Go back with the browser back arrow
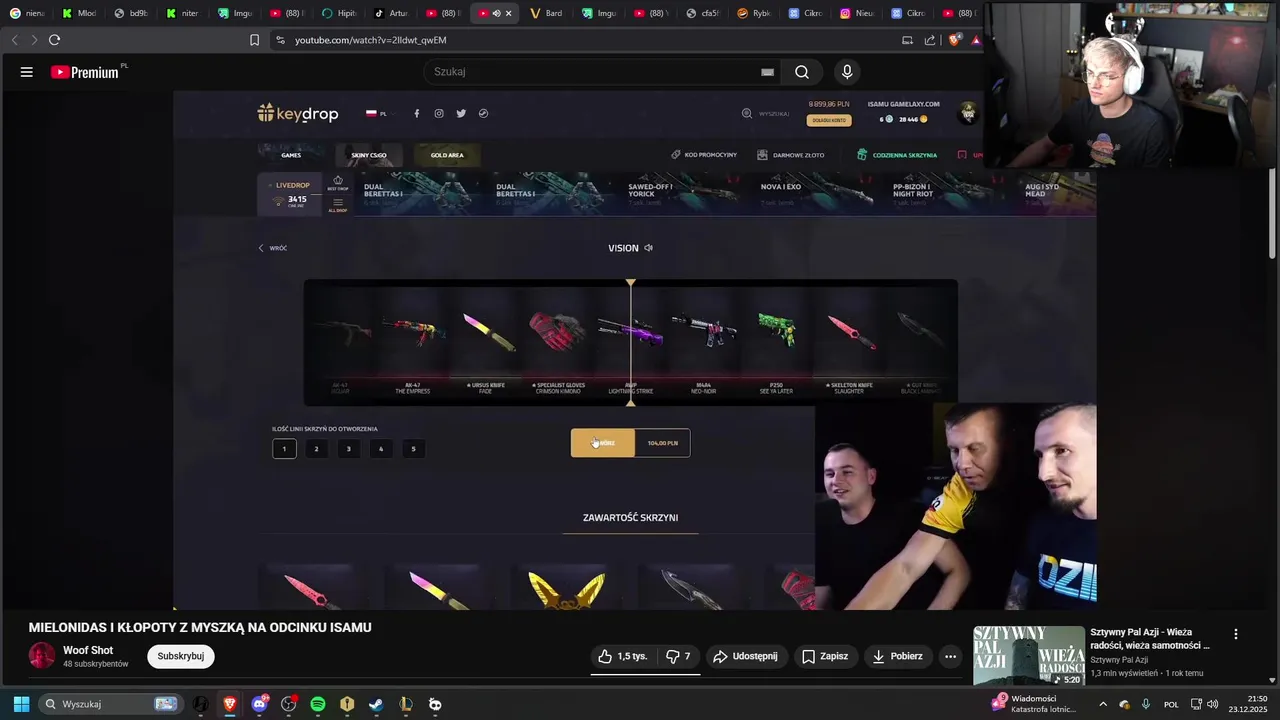Image resolution: width=1280 pixels, height=720 pixels. pos(14,40)
